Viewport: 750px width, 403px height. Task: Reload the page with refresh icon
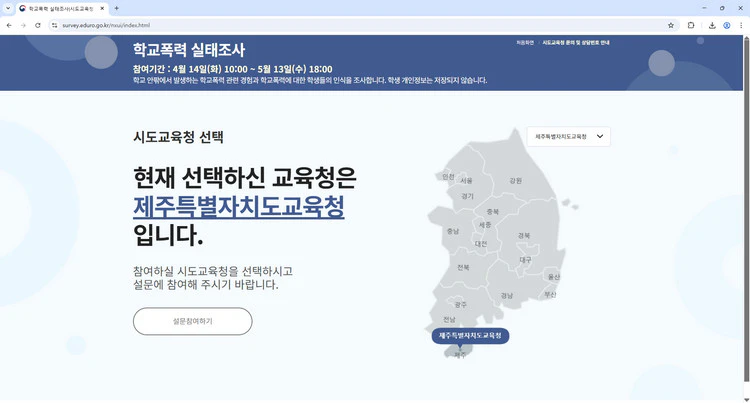coord(38,25)
